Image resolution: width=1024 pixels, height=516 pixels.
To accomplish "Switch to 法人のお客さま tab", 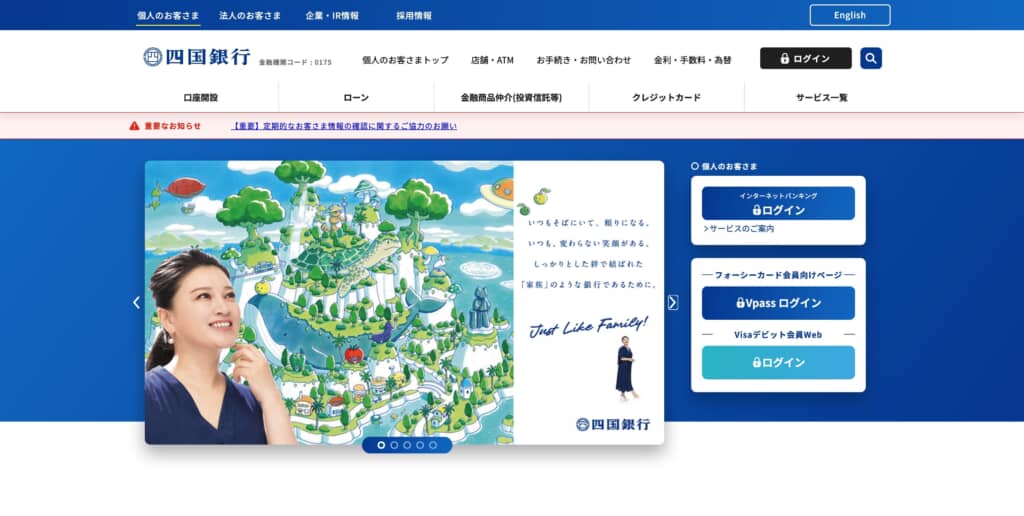I will tap(250, 15).
